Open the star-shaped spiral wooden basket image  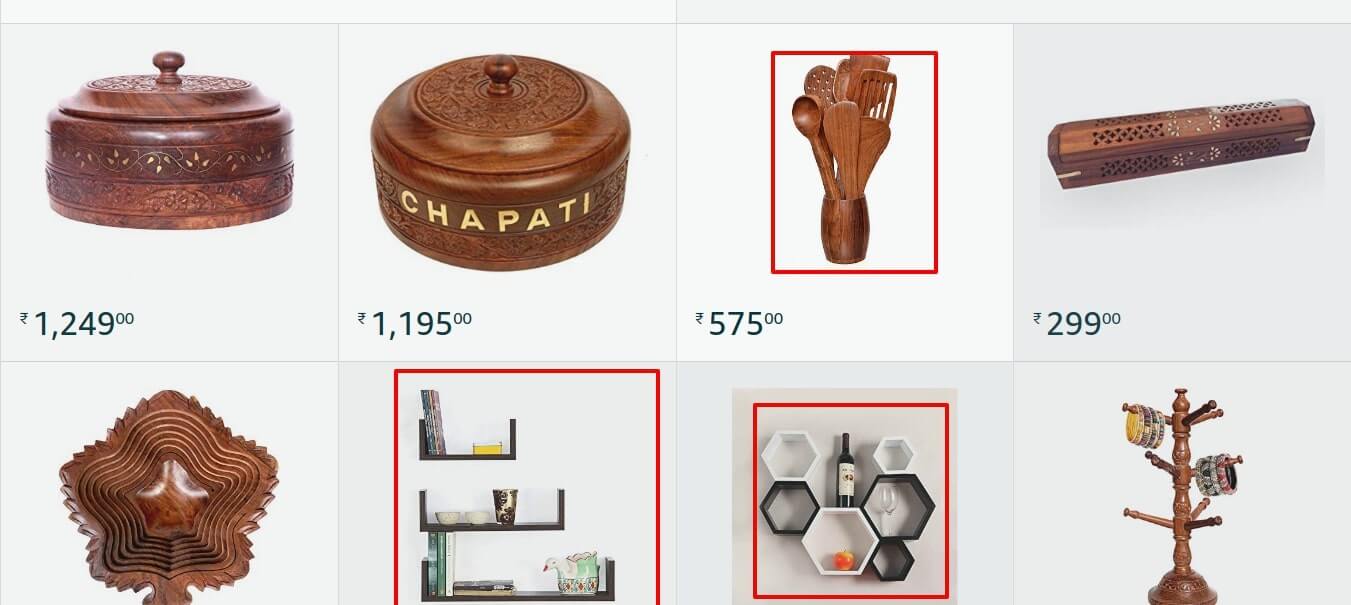click(168, 497)
